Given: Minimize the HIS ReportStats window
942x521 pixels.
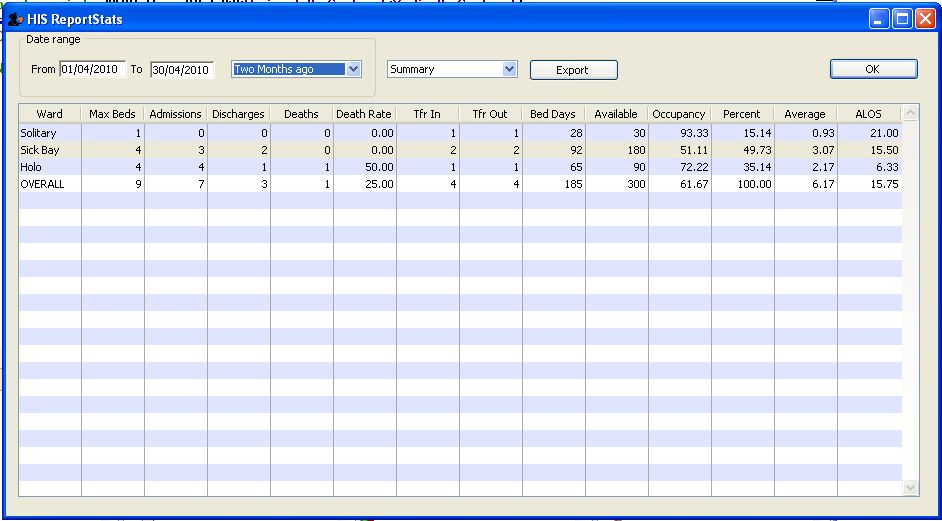Looking at the screenshot, I should click(x=879, y=19).
